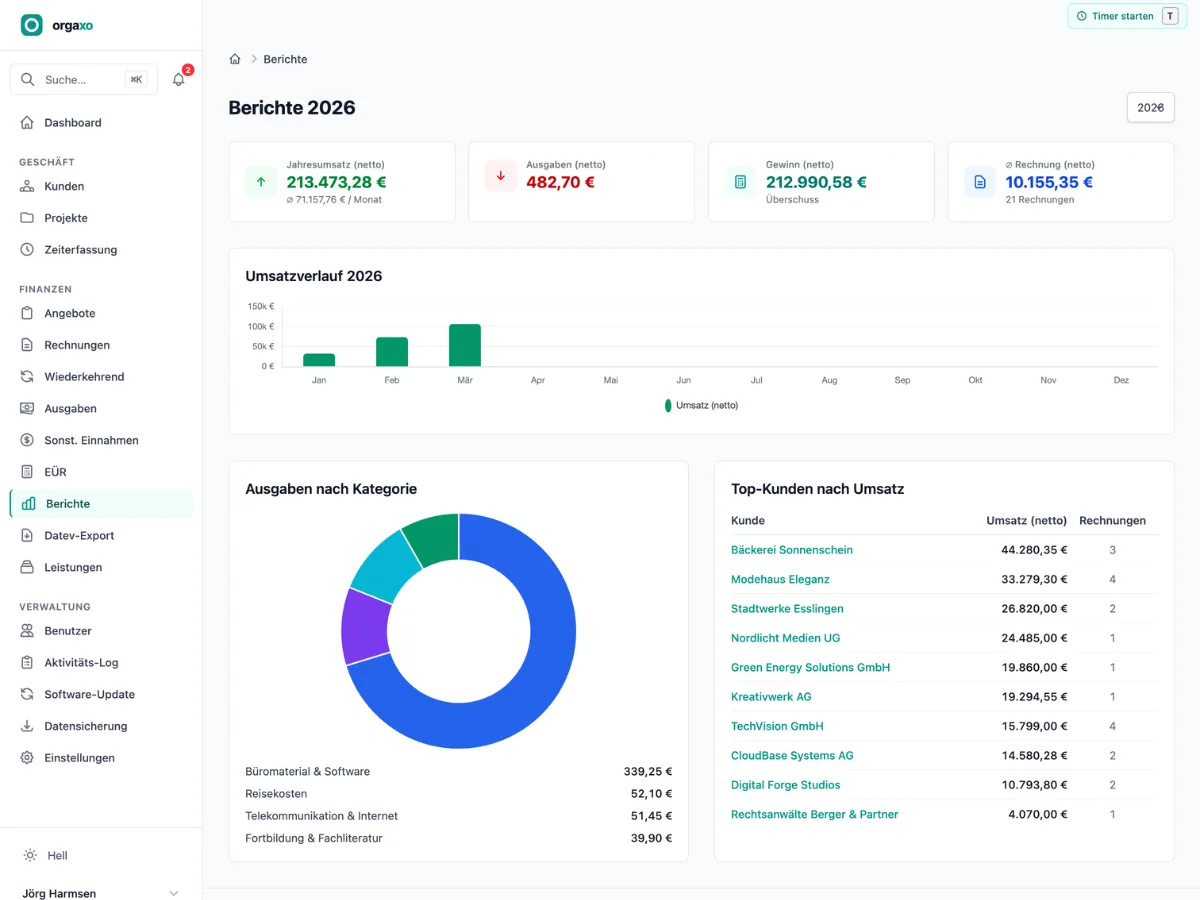This screenshot has width=1200, height=900.
Task: Click the Gewinn calculator icon
Action: point(740,181)
